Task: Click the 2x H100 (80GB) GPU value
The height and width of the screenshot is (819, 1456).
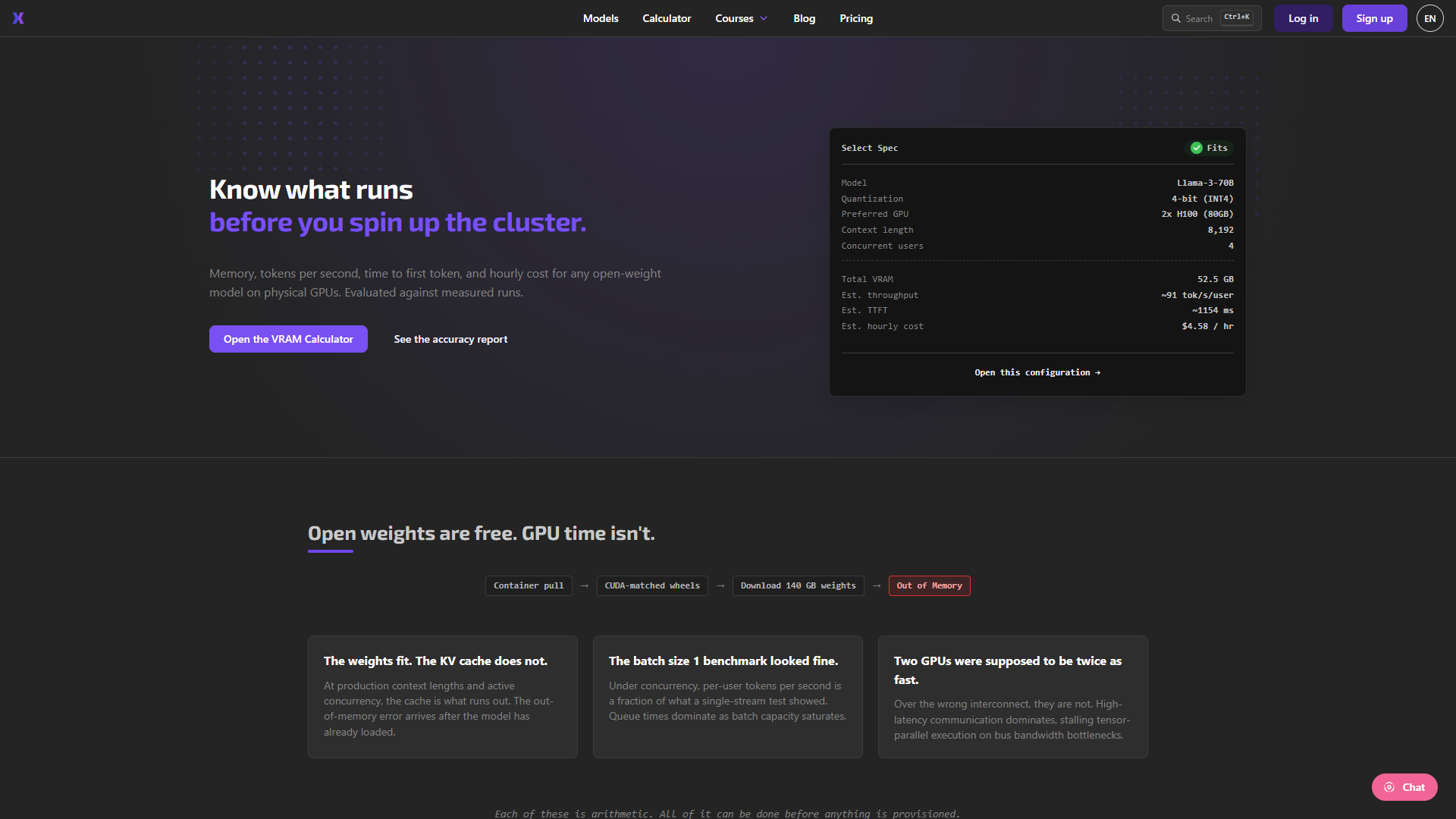Action: pyautogui.click(x=1197, y=214)
